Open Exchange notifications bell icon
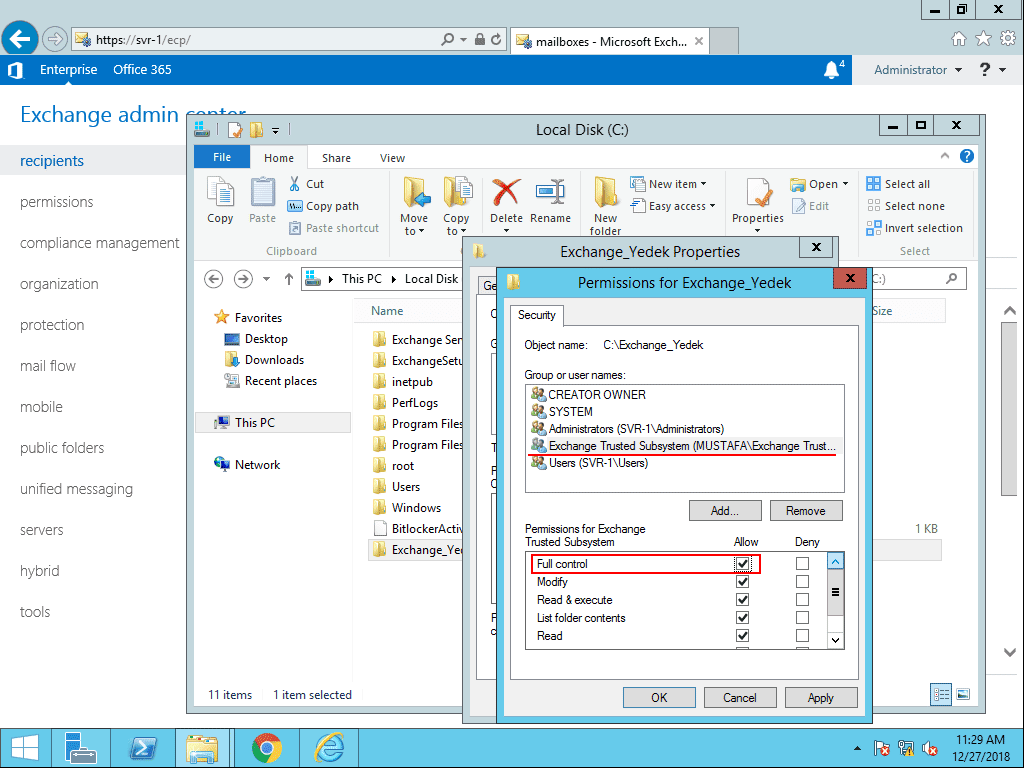This screenshot has width=1024, height=768. click(x=831, y=69)
